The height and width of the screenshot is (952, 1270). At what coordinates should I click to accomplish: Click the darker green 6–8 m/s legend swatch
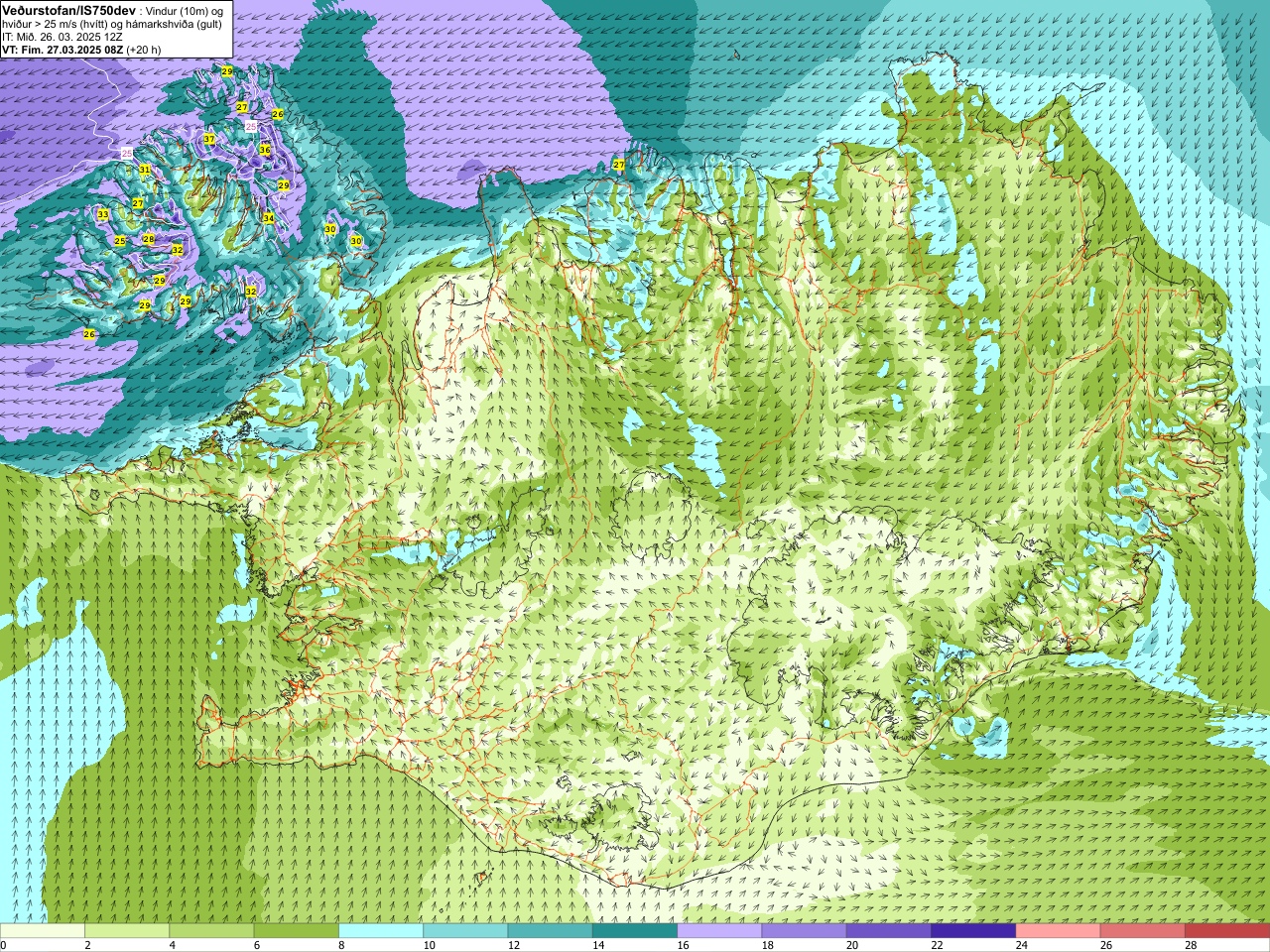(297, 931)
